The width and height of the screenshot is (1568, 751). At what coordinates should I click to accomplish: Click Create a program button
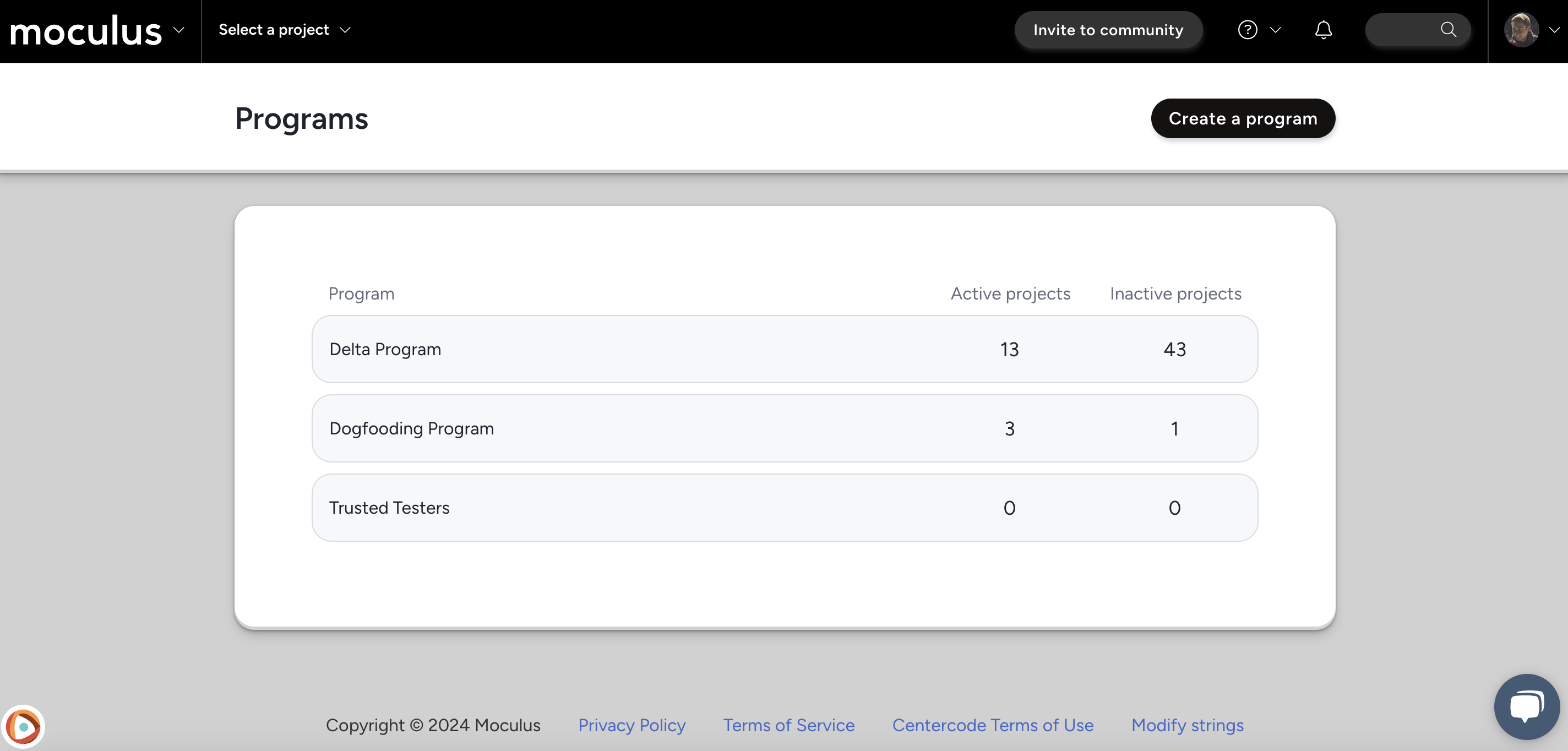coord(1243,118)
